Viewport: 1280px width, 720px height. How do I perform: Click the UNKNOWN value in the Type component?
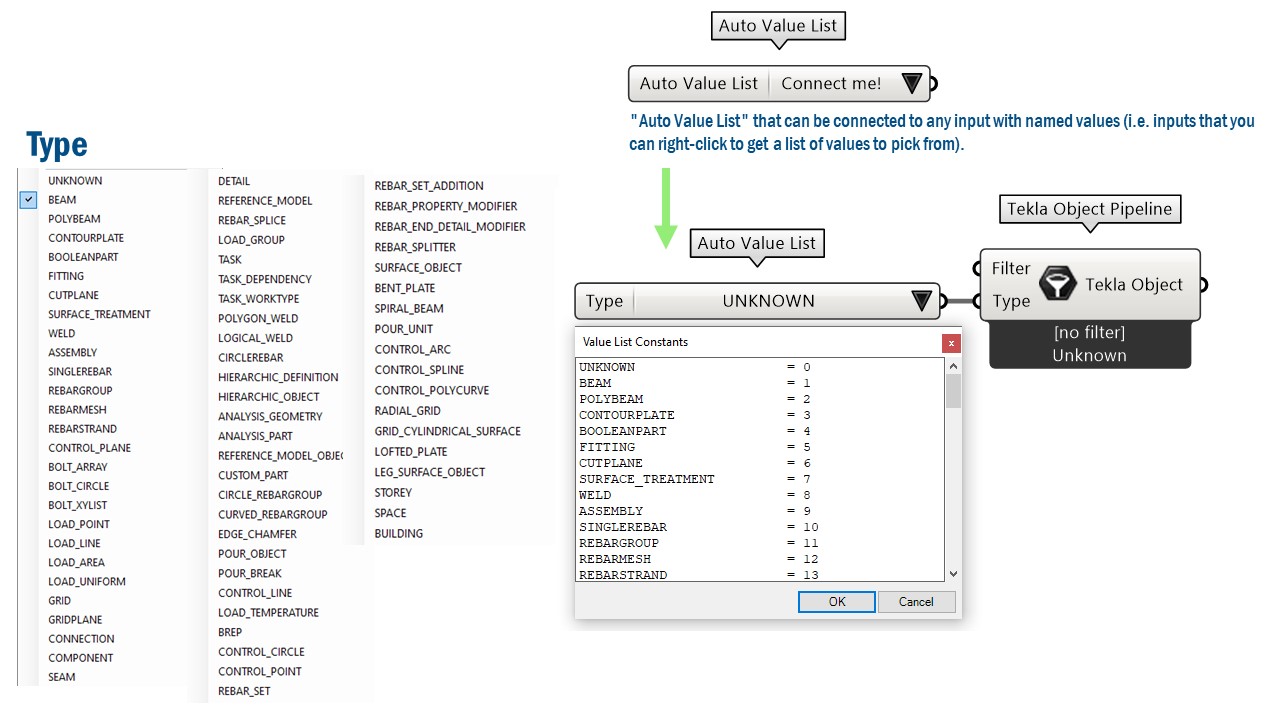[x=768, y=301]
